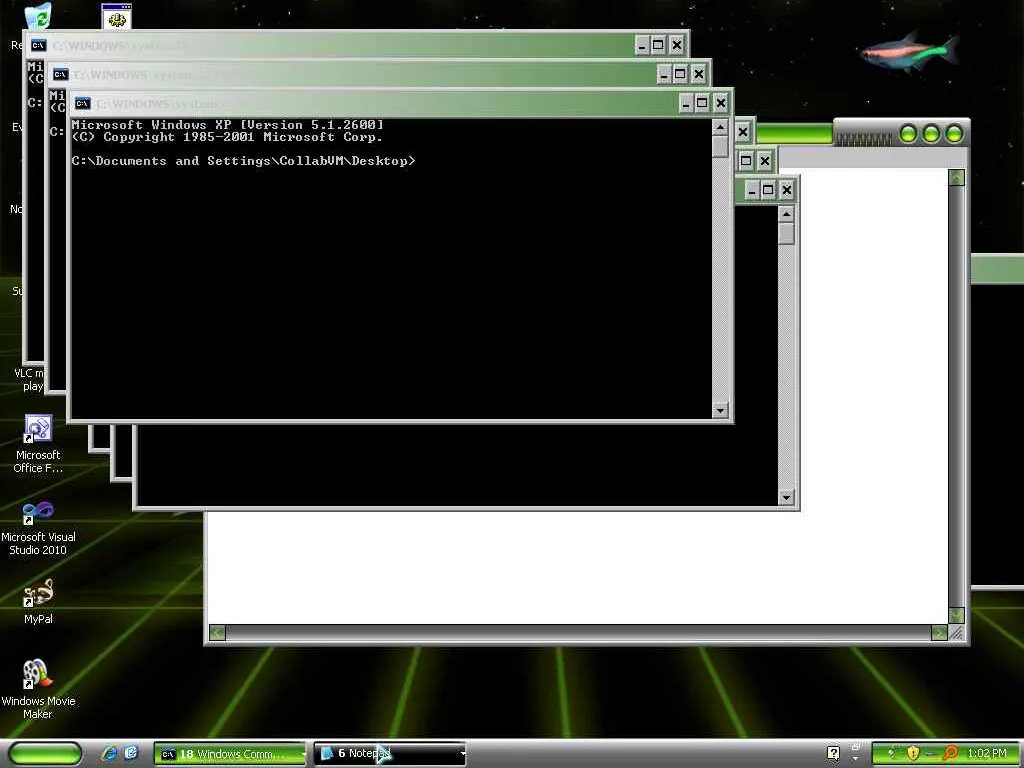This screenshot has height=768, width=1024.
Task: Click the Microsoft Windows XP version line
Action: pyautogui.click(x=227, y=125)
